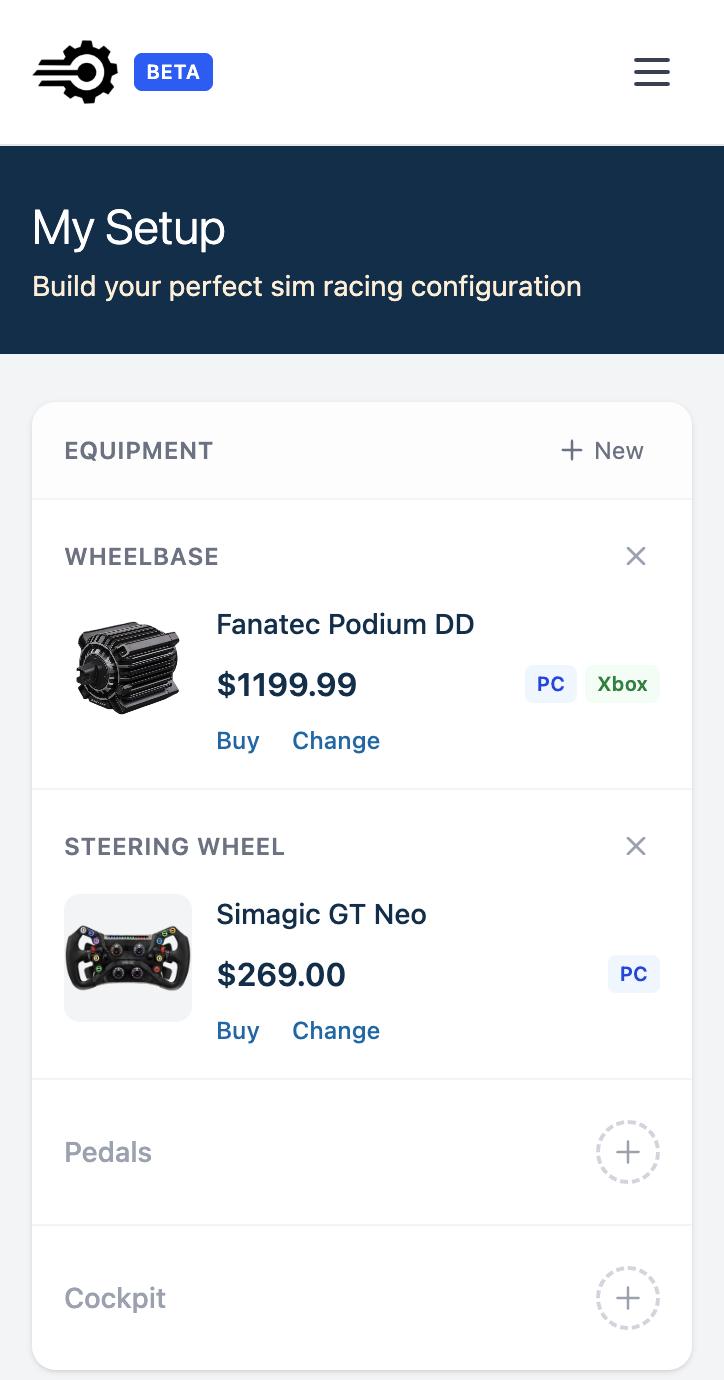Add new equipment with New button
This screenshot has width=724, height=1380.
602,451
